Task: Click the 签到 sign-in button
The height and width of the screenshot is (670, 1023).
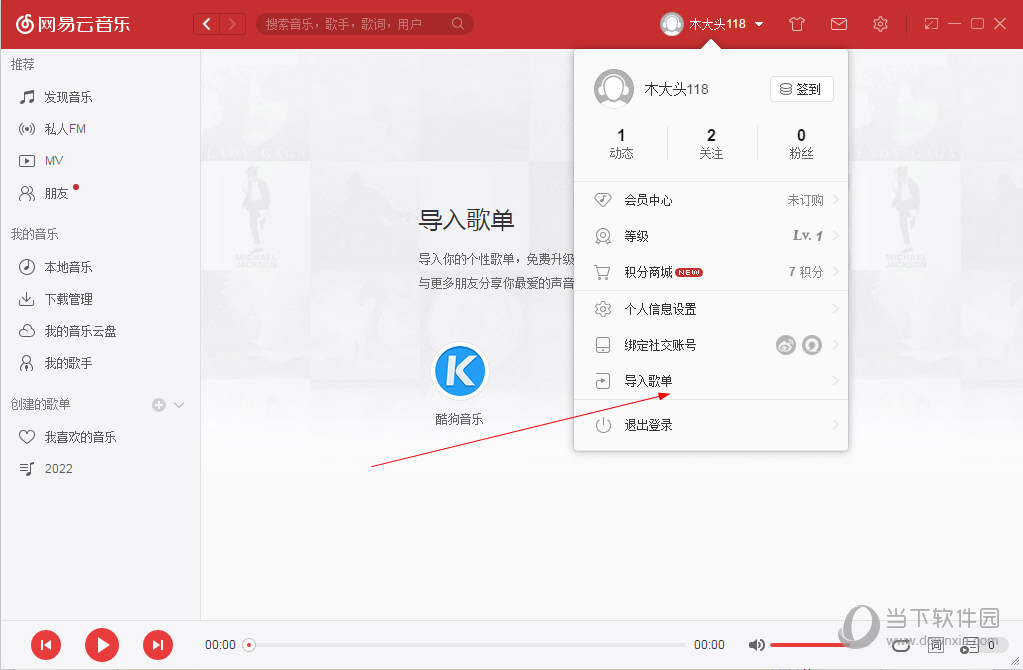Action: (x=801, y=88)
